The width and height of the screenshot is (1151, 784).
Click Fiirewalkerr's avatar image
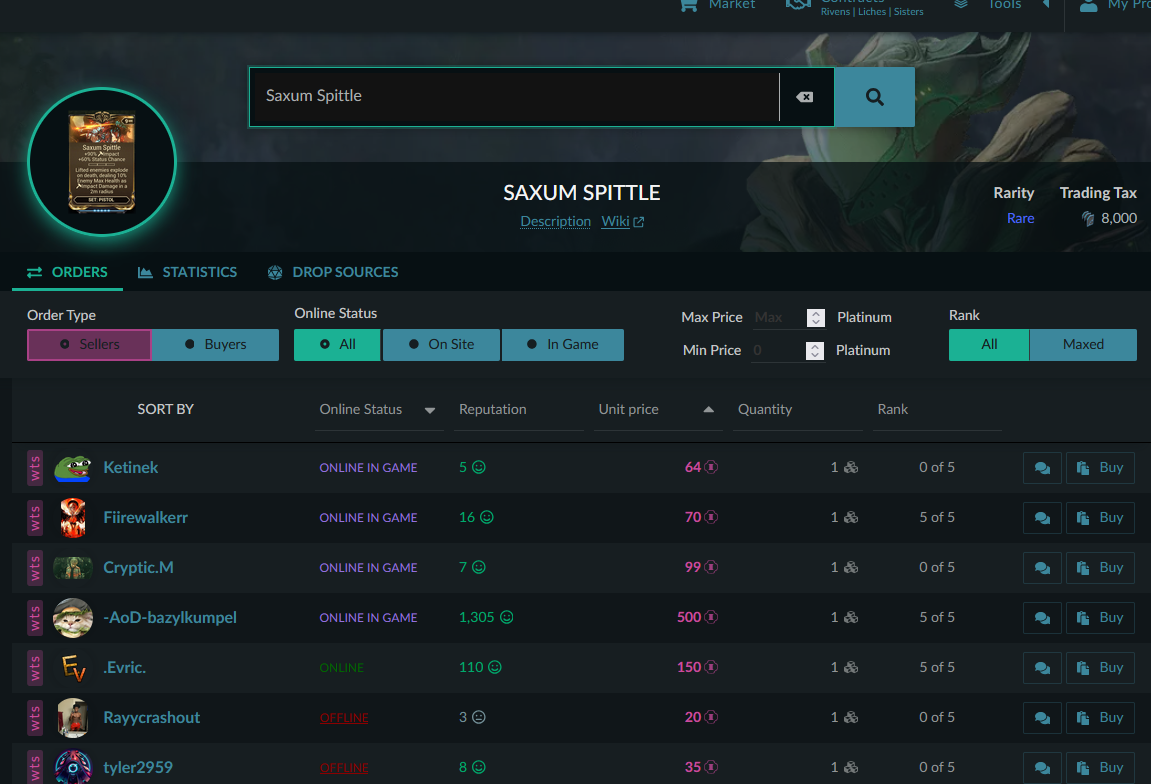73,518
